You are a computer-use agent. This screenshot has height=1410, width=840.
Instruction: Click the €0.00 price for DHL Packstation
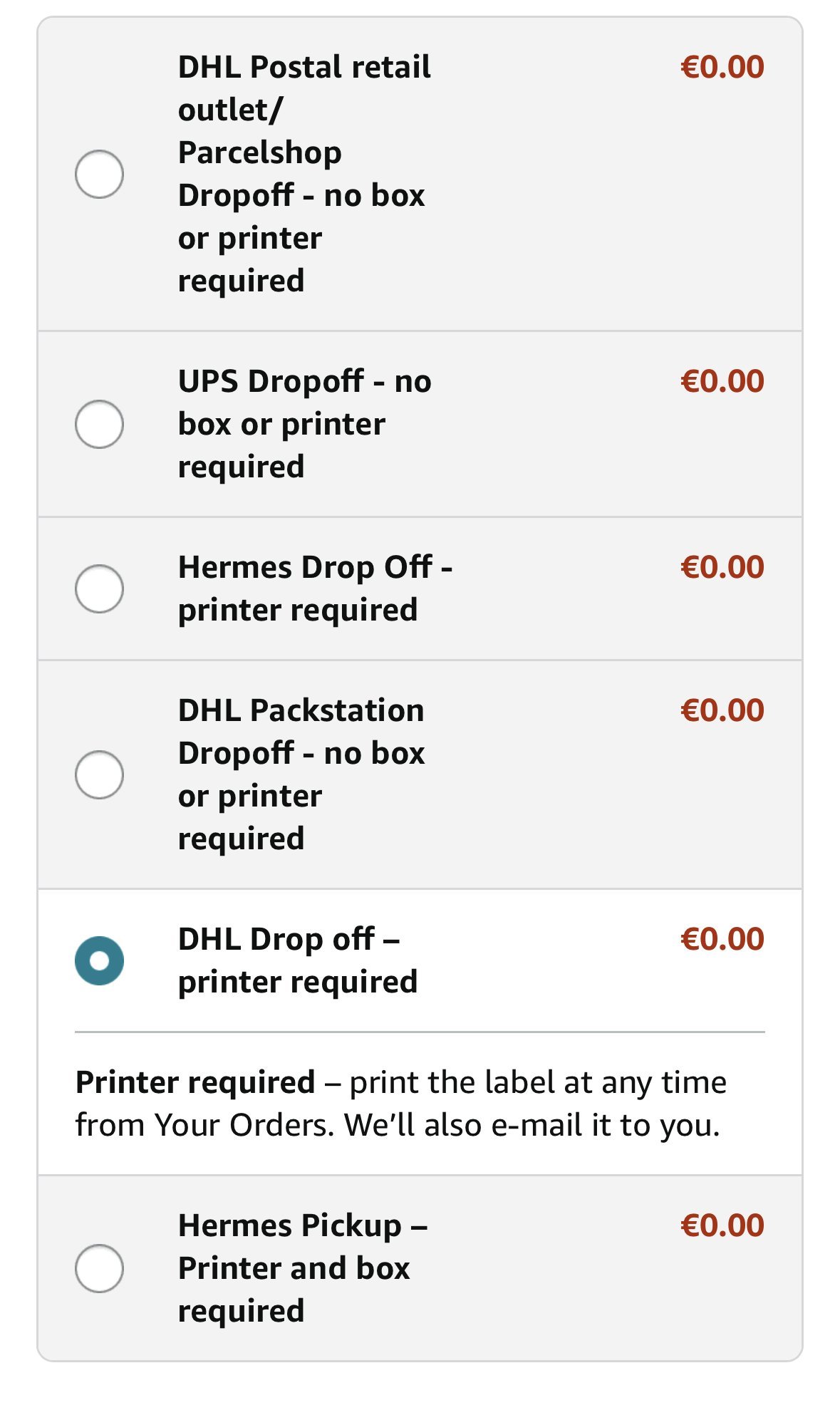(722, 710)
